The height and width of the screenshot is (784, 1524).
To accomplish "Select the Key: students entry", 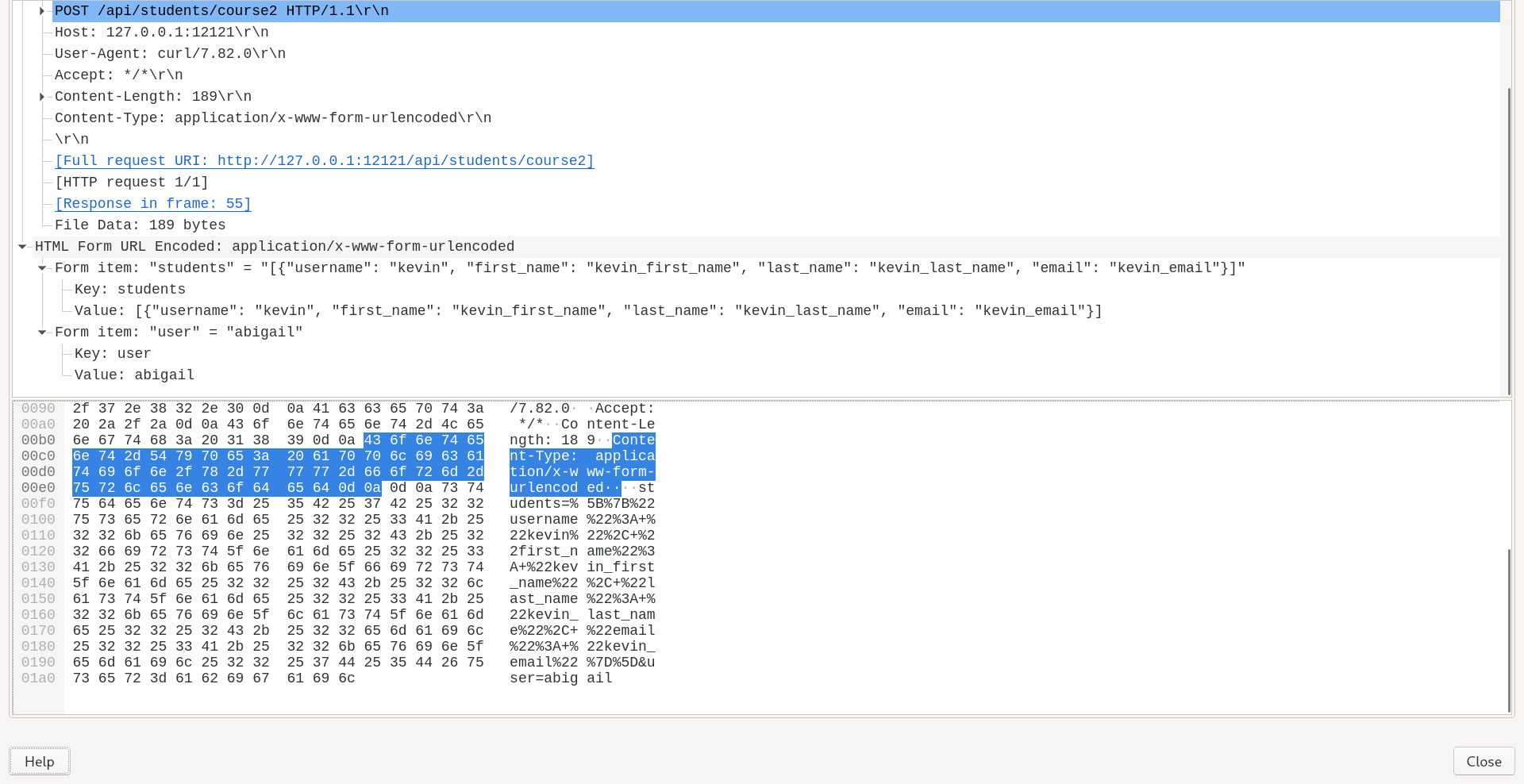I will 129,289.
